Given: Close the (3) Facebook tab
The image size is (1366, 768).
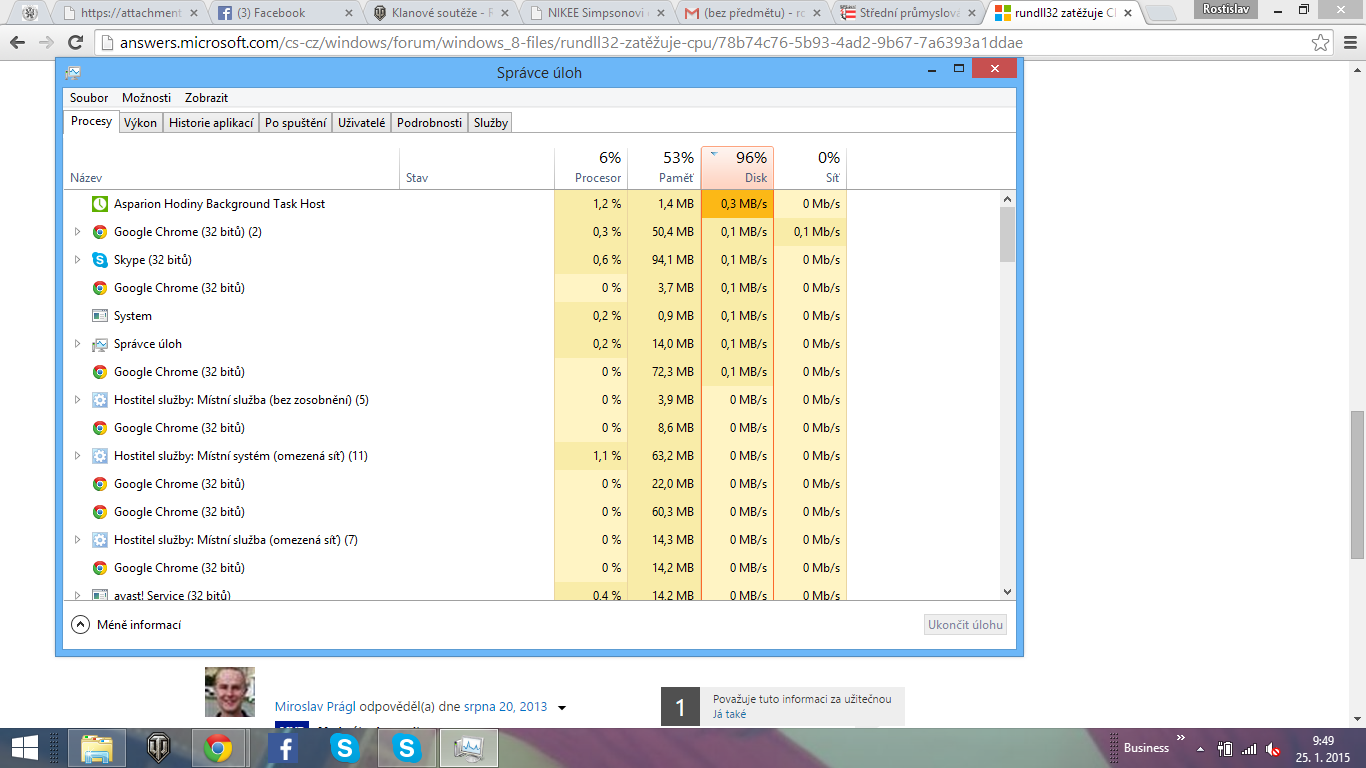Looking at the screenshot, I should pyautogui.click(x=350, y=13).
